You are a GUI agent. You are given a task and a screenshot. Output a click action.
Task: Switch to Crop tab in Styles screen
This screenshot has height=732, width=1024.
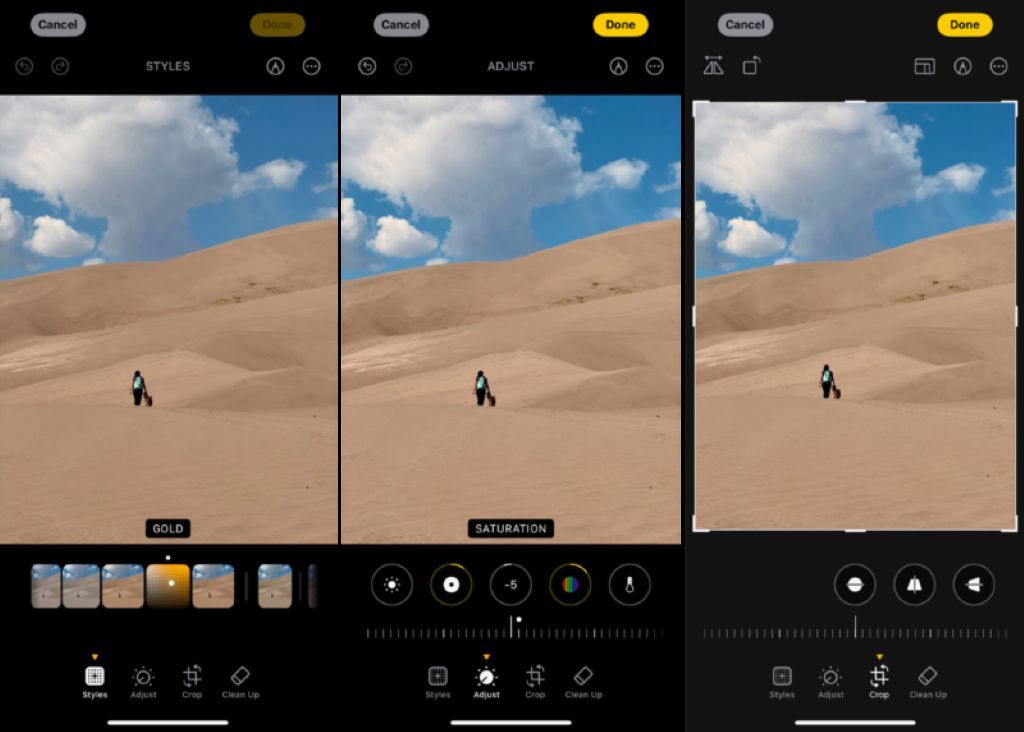coord(192,682)
